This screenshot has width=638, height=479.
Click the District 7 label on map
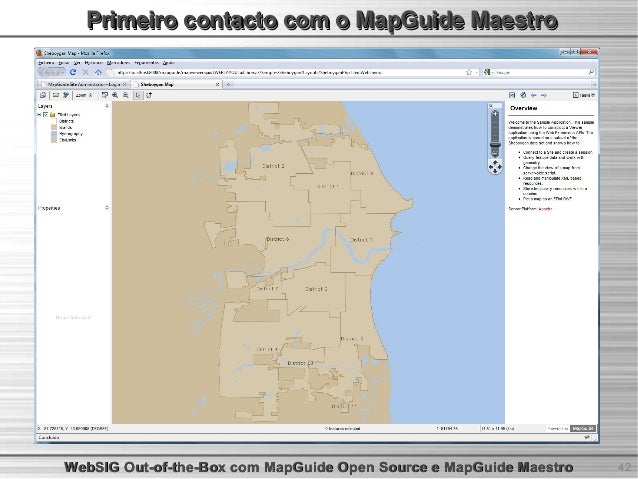coord(361,240)
